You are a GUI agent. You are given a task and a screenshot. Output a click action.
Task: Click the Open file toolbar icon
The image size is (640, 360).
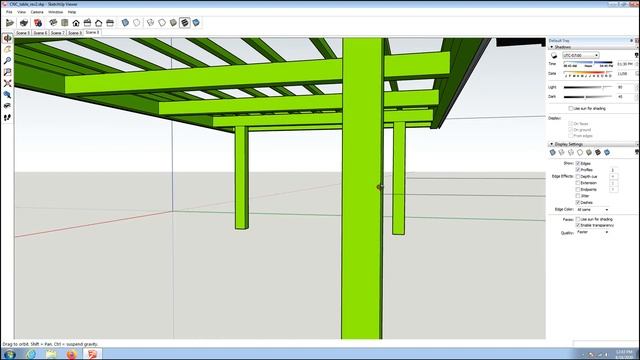10,23
